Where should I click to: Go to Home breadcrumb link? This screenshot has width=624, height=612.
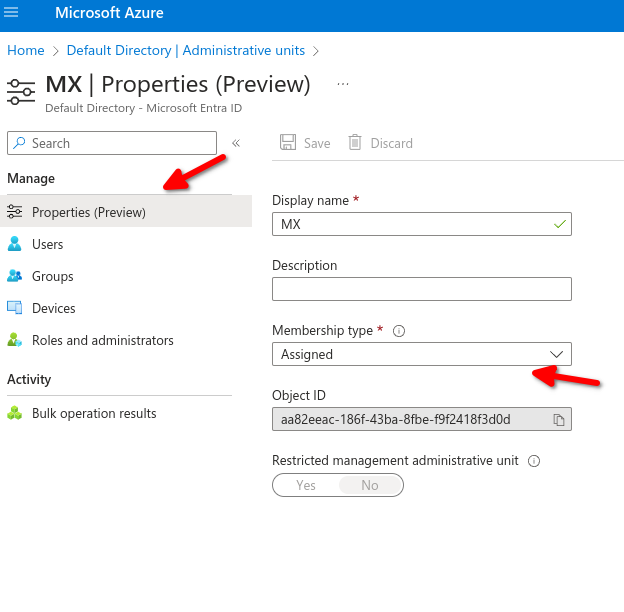[26, 50]
